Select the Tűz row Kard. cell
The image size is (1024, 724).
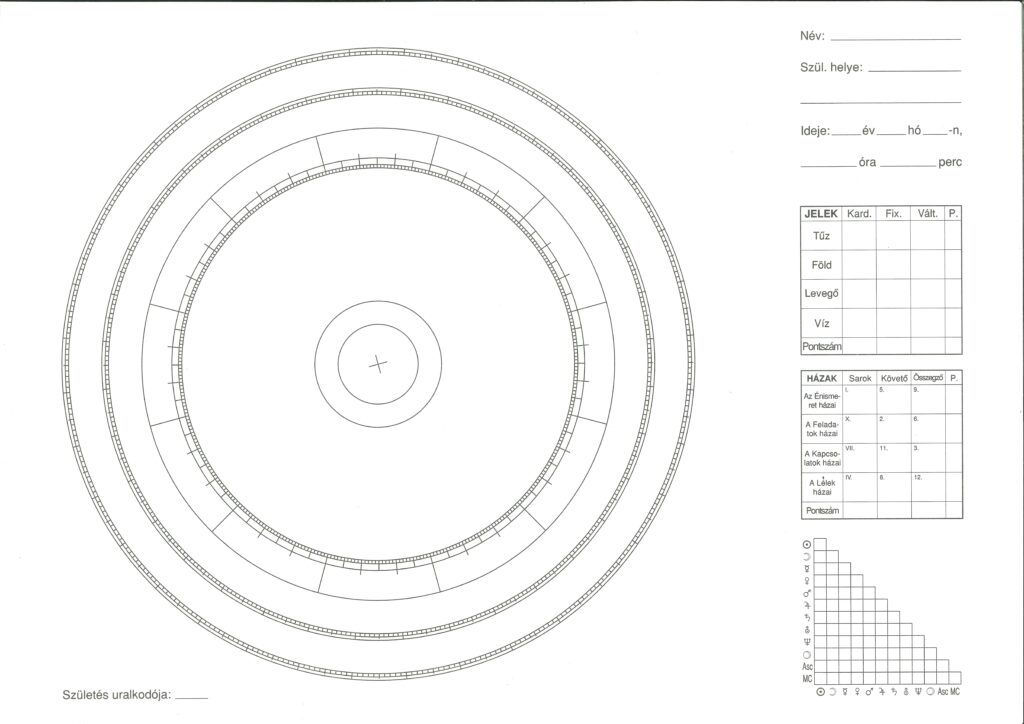[x=859, y=236]
